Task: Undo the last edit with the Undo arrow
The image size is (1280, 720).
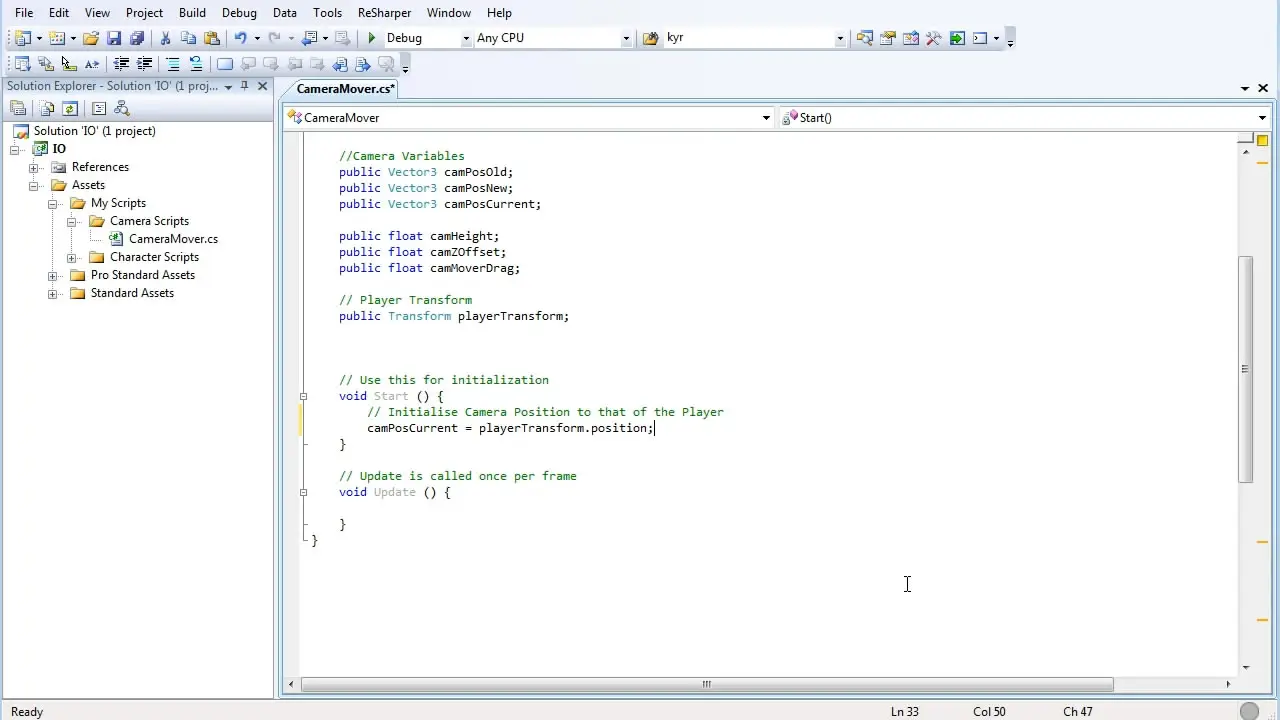Action: point(240,38)
